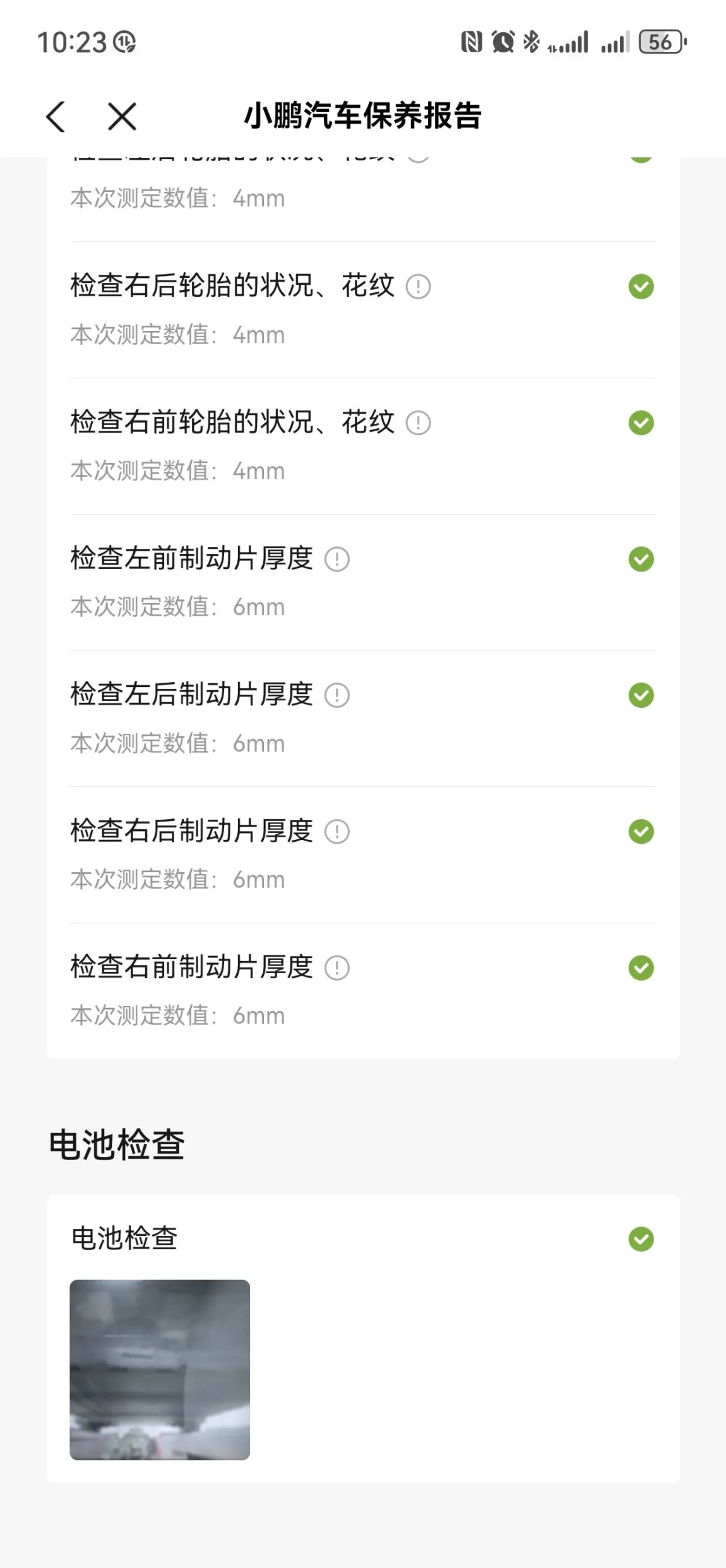Tap green check for right front tire
Image resolution: width=726 pixels, height=1568 pixels.
[x=641, y=423]
